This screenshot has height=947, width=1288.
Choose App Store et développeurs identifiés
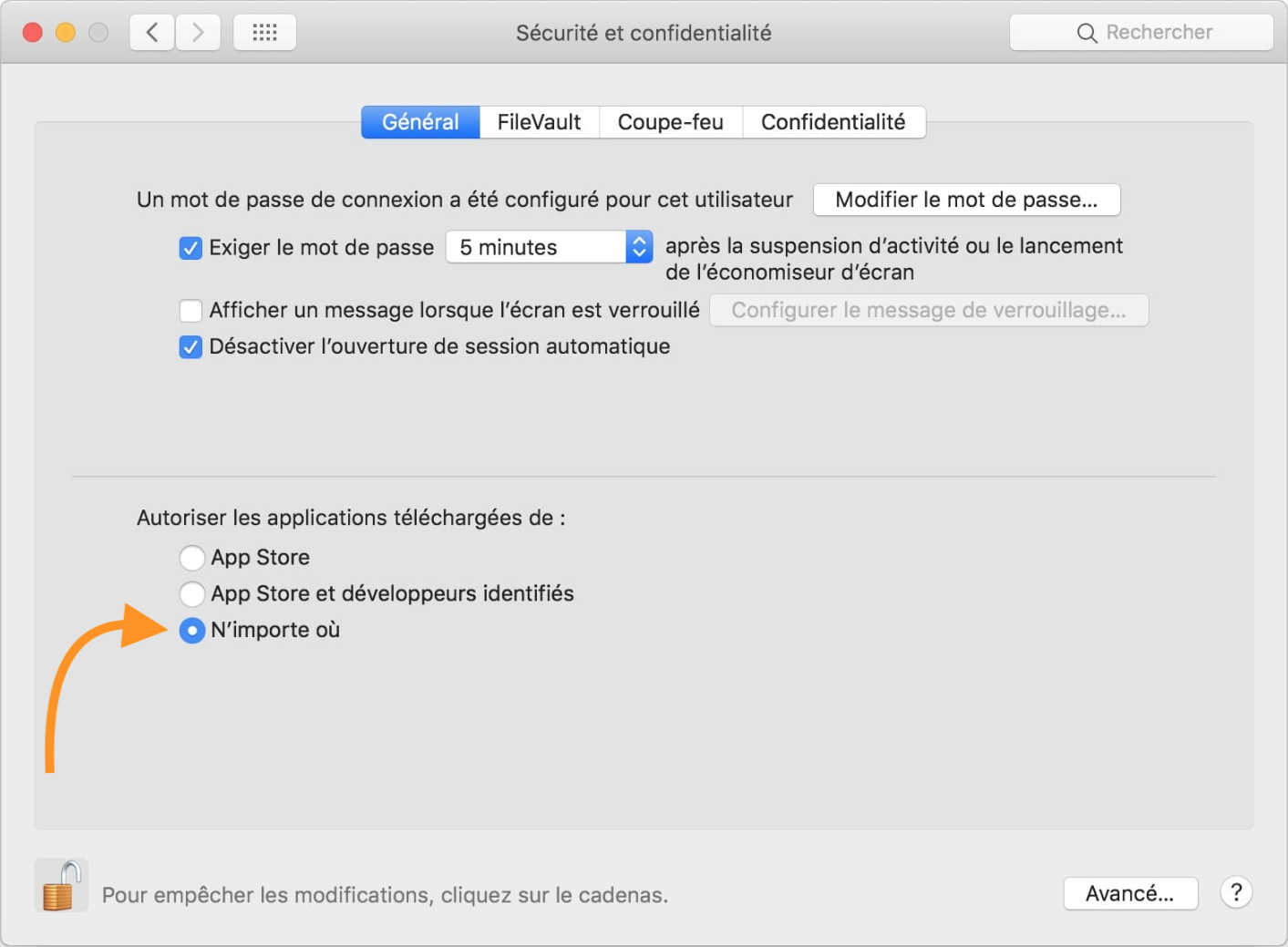pos(191,593)
